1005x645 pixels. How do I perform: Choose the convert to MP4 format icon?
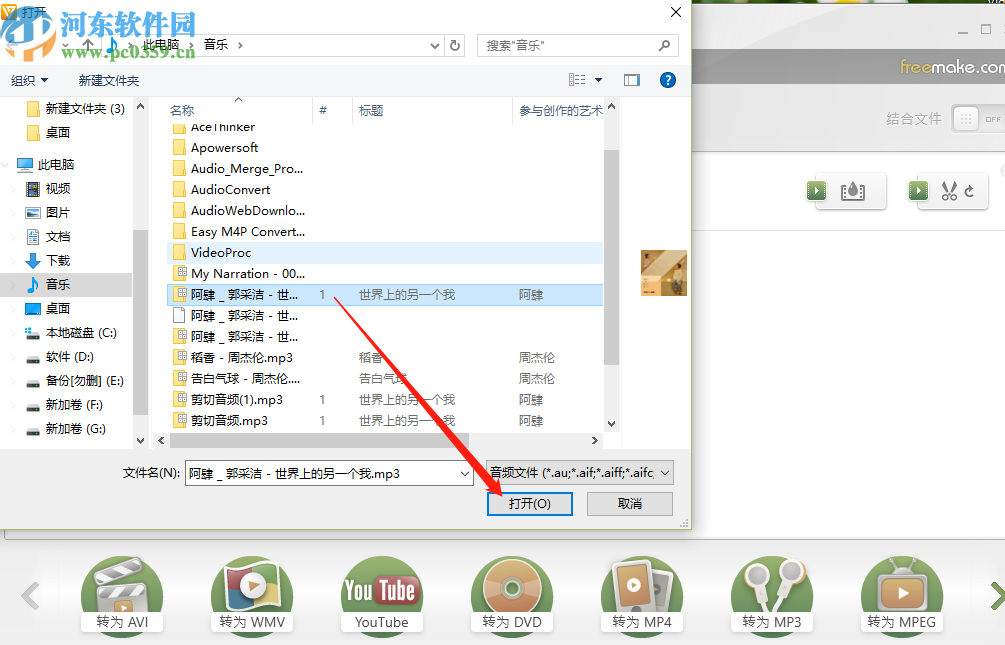[x=642, y=596]
